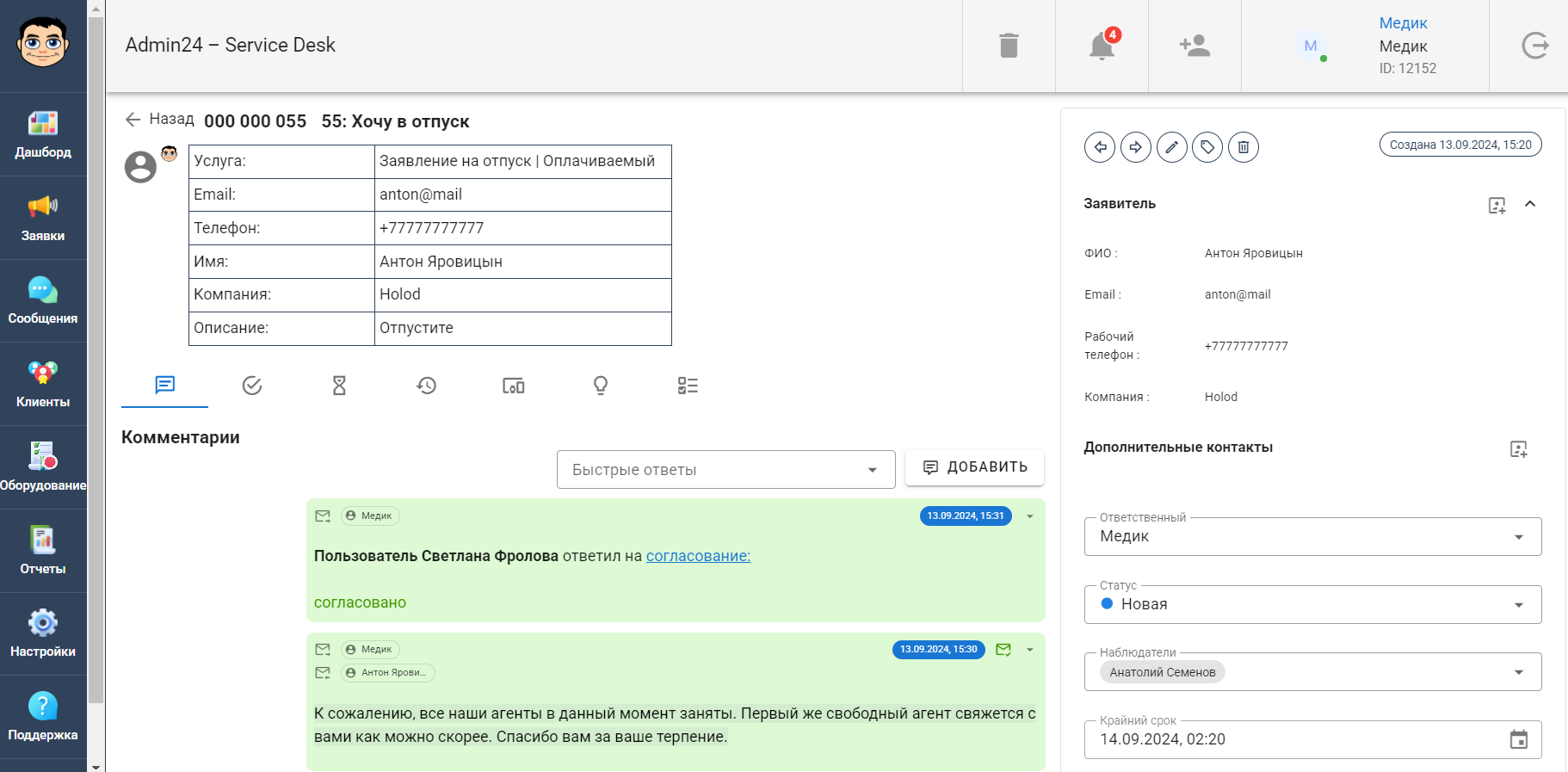Open the Быстрые ответы dropdown
This screenshot has height=772, width=1568.
pyautogui.click(x=725, y=470)
